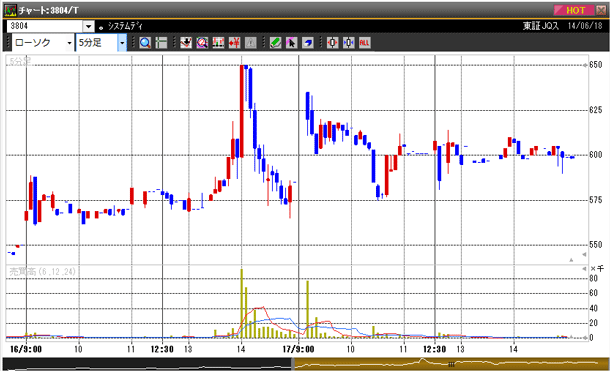Open the 3804 stock code dropdown arrow
610x371 pixels.
click(89, 26)
